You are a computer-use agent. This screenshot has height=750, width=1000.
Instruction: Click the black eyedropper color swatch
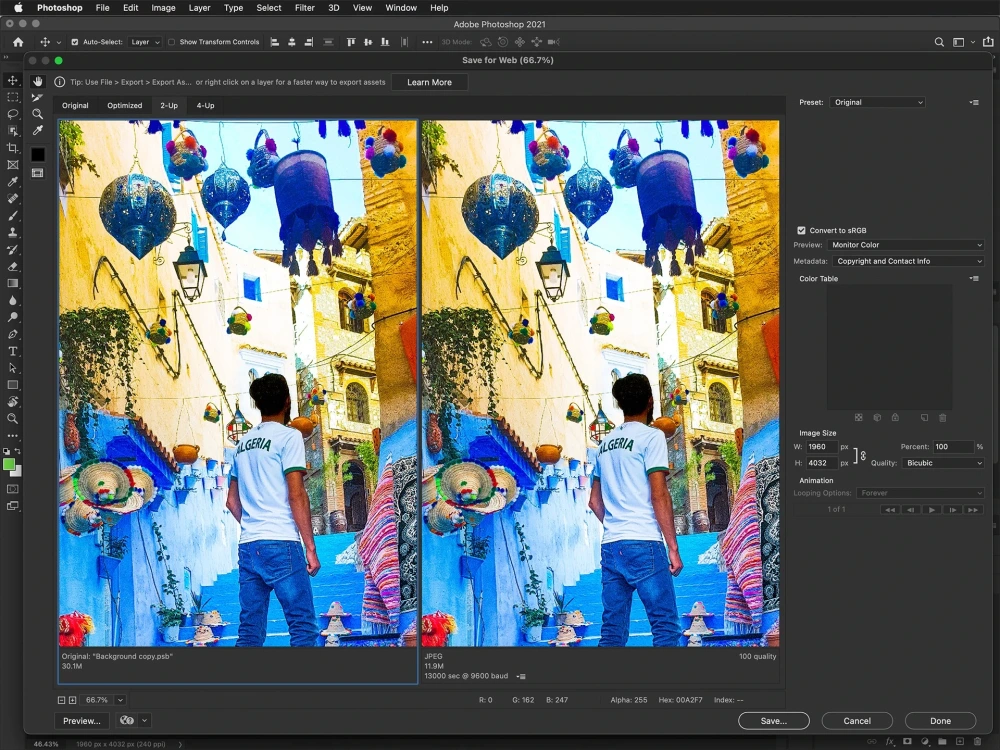tap(38, 154)
